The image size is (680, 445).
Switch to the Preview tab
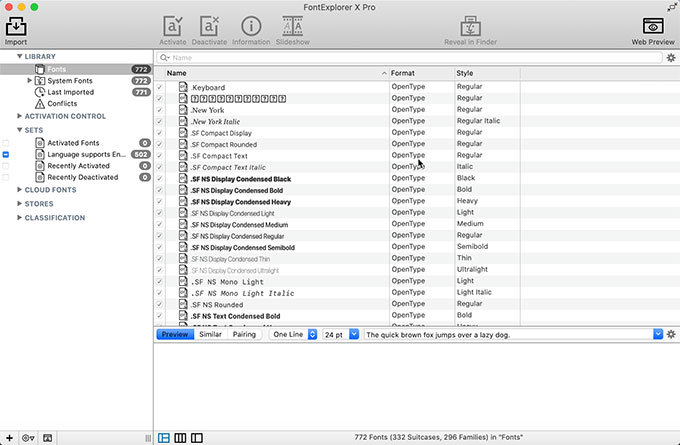pos(175,334)
